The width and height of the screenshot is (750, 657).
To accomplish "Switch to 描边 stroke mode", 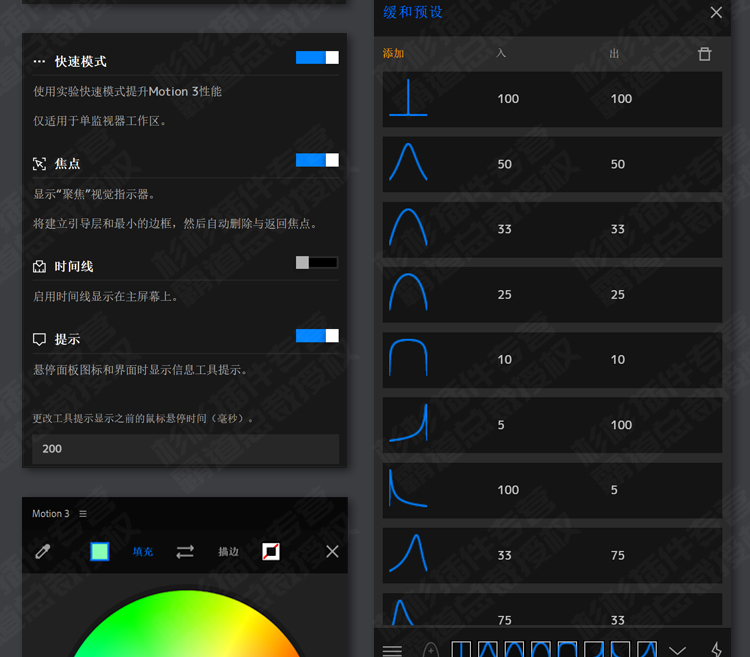I will point(228,552).
